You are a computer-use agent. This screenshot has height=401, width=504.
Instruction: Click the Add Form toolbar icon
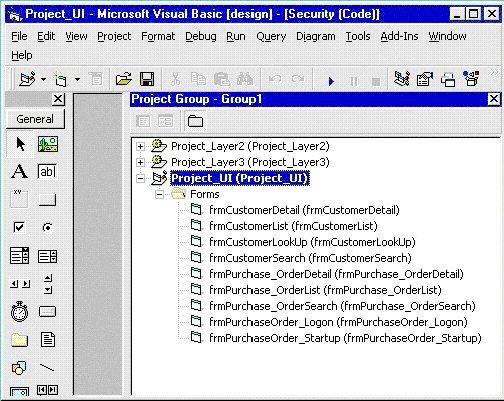tap(61, 79)
